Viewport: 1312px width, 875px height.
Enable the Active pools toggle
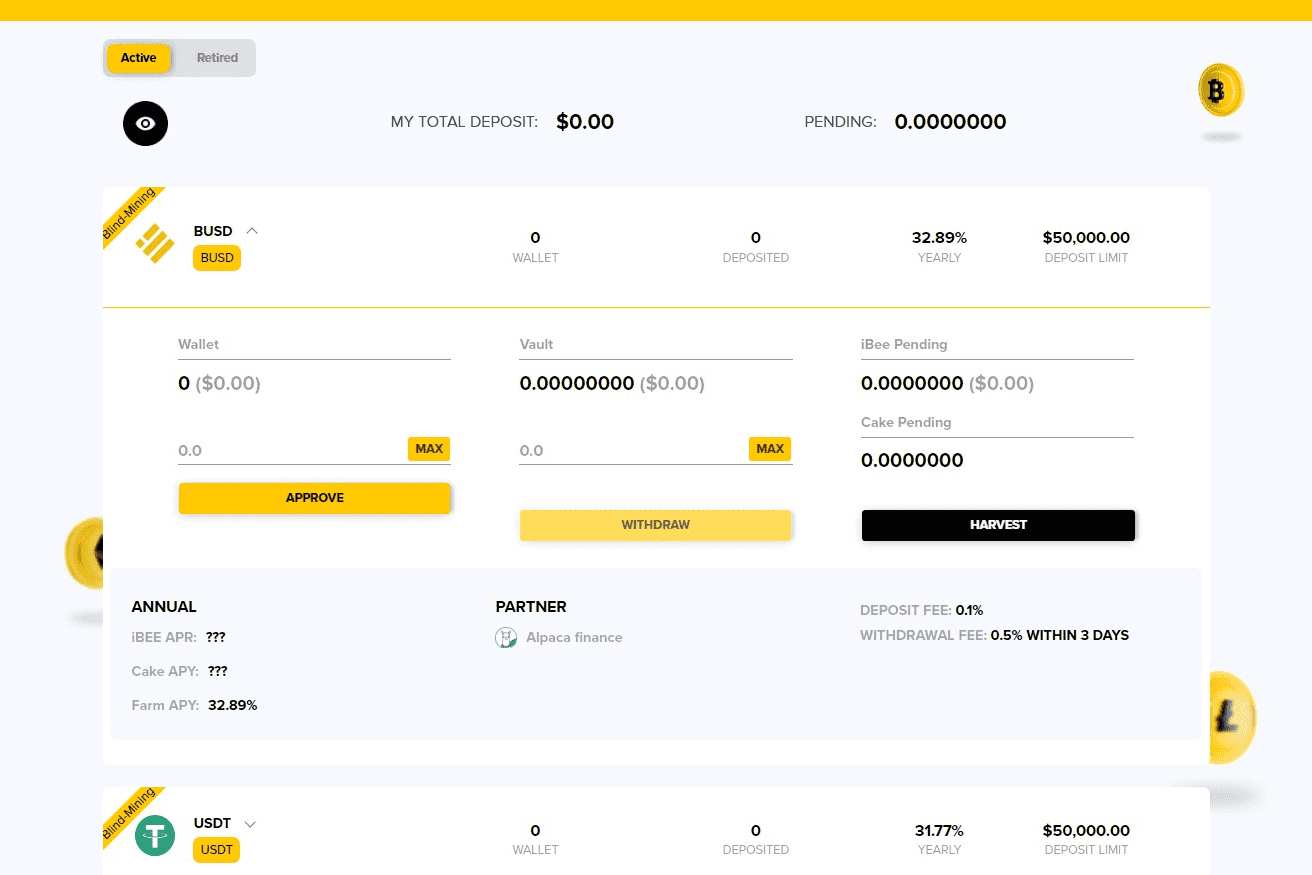(138, 57)
